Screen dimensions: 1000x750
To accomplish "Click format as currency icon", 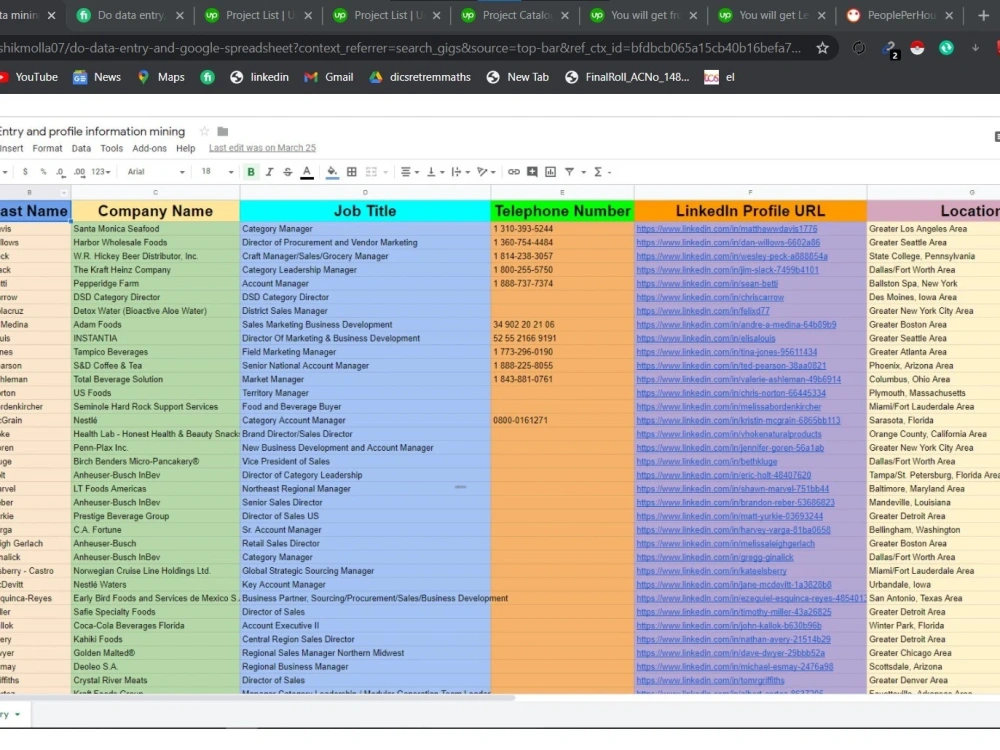I will 25,172.
